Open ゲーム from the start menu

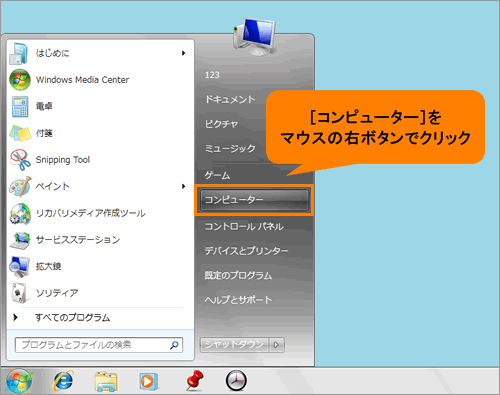tap(217, 175)
